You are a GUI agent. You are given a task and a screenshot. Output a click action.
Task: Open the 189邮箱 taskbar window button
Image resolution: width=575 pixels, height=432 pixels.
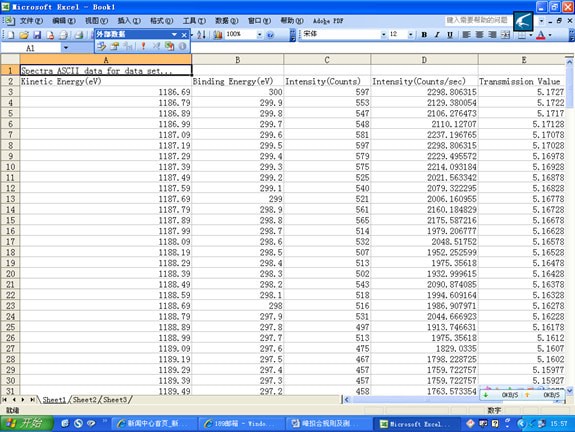pos(242,424)
